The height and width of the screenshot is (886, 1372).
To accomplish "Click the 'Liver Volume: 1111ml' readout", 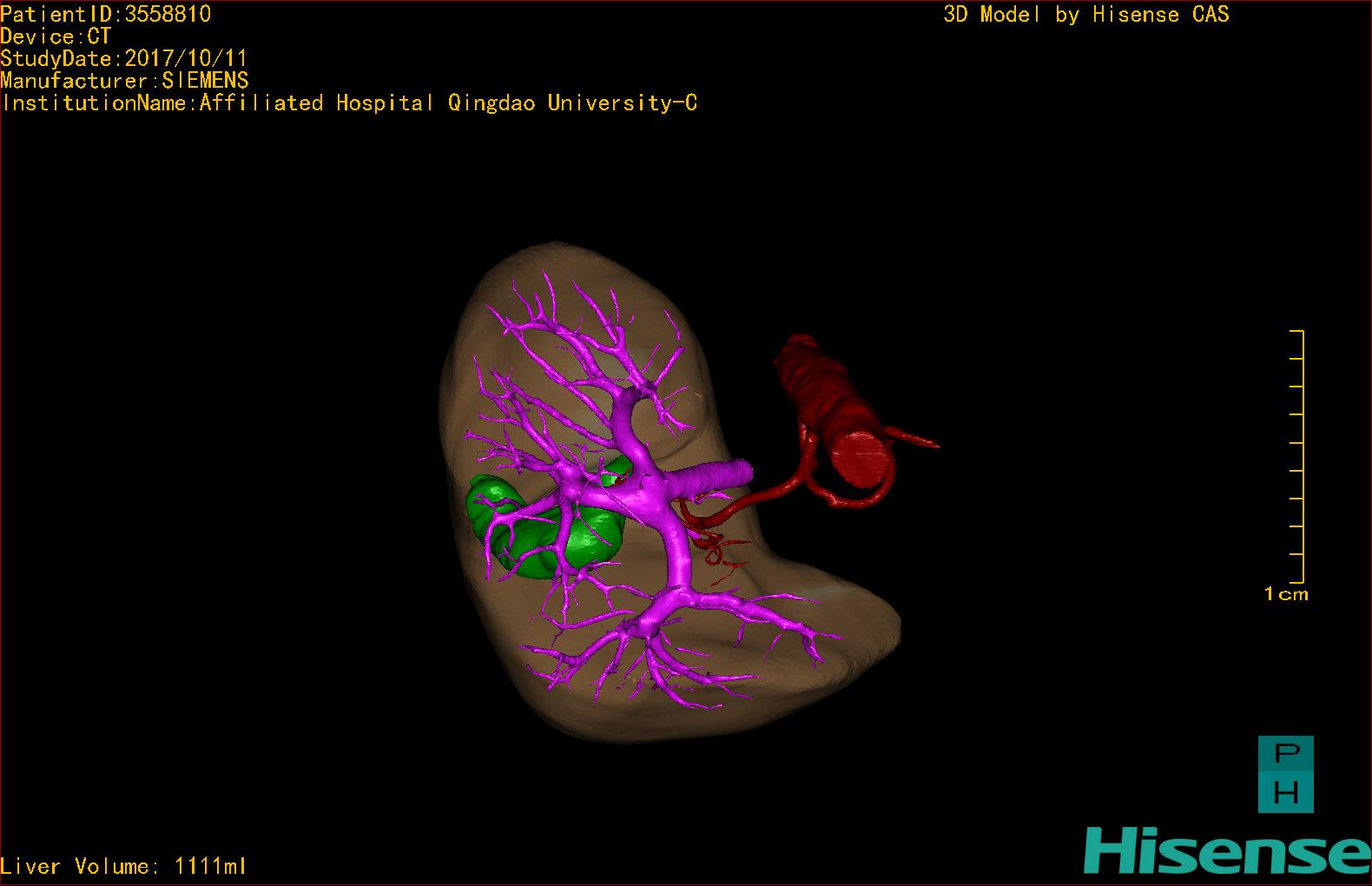I will [124, 866].
